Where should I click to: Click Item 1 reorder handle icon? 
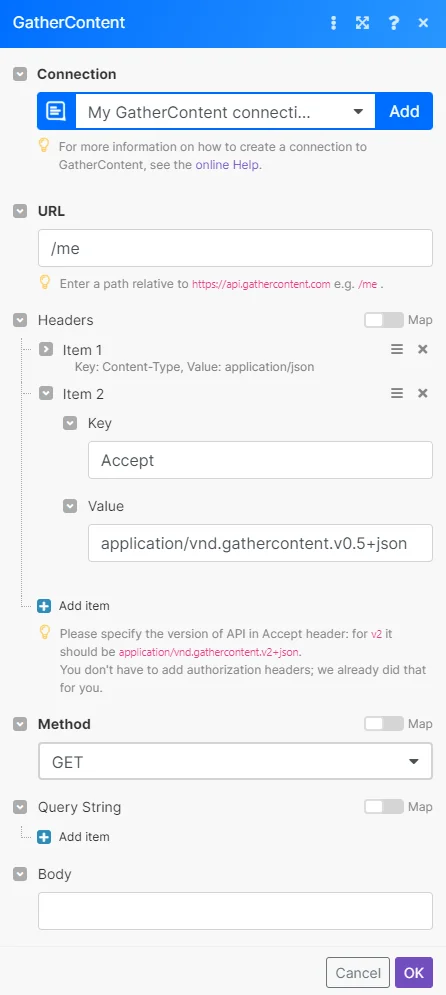point(397,349)
